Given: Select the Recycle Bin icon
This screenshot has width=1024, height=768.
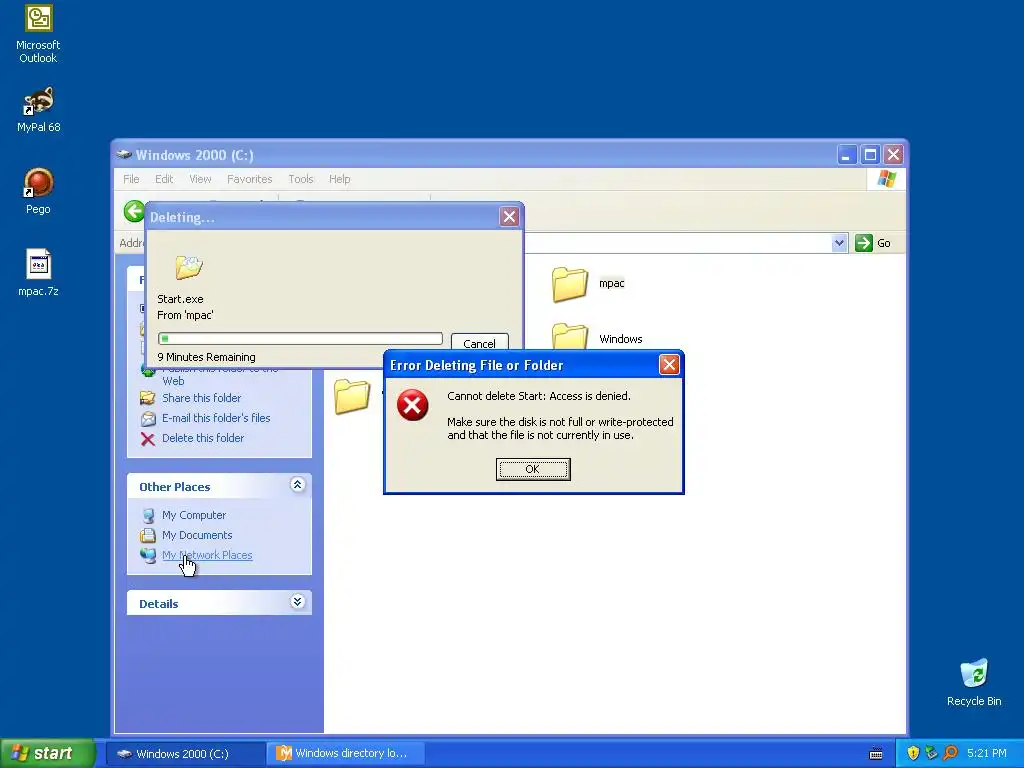Looking at the screenshot, I should pos(974,682).
